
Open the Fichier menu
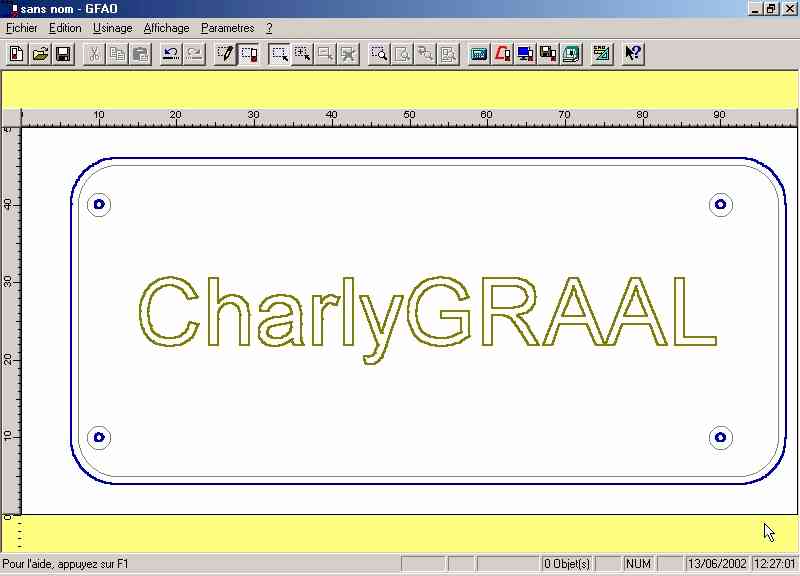pyautogui.click(x=22, y=28)
